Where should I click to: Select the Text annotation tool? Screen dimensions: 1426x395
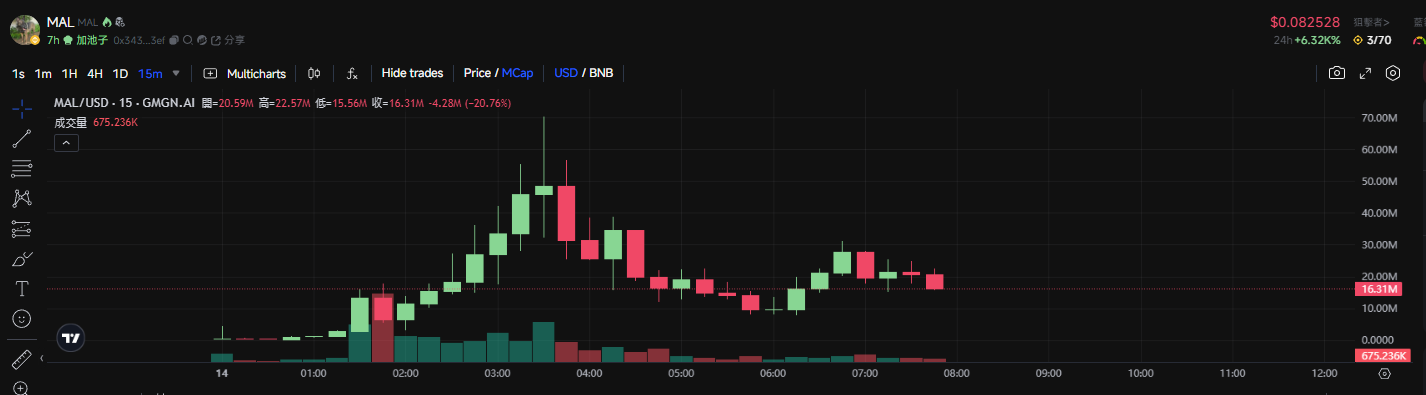coord(22,289)
